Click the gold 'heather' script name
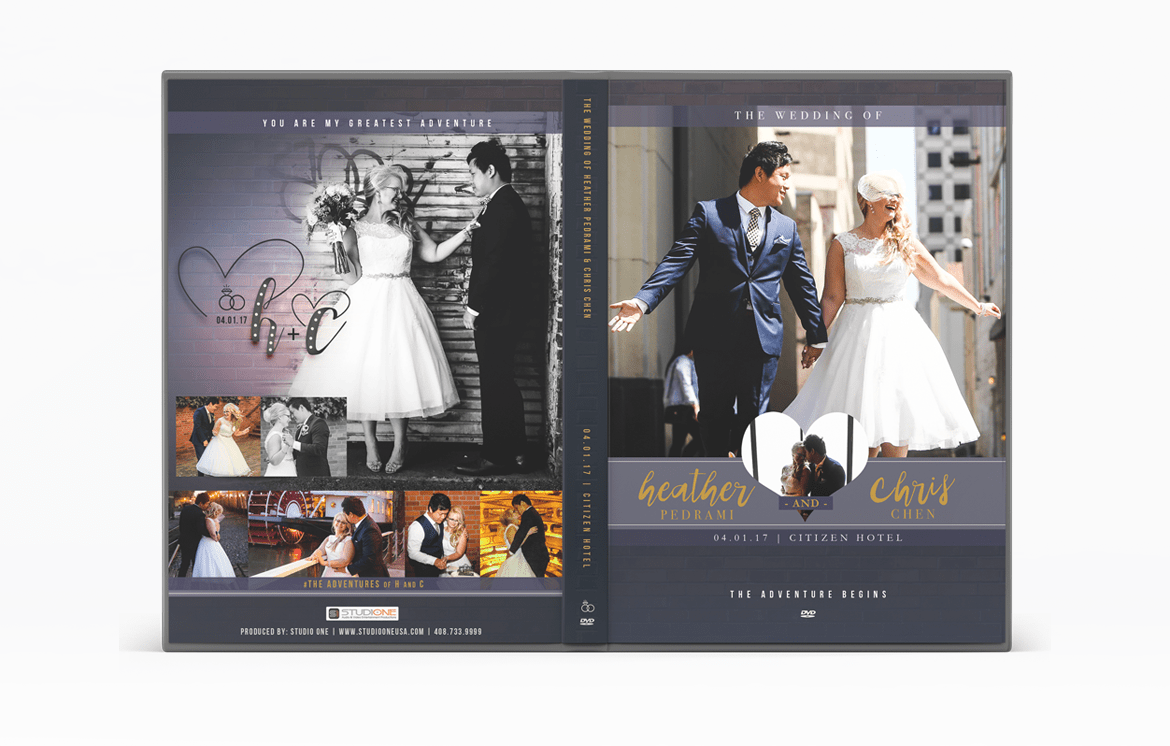The height and width of the screenshot is (746, 1170). pos(695,488)
